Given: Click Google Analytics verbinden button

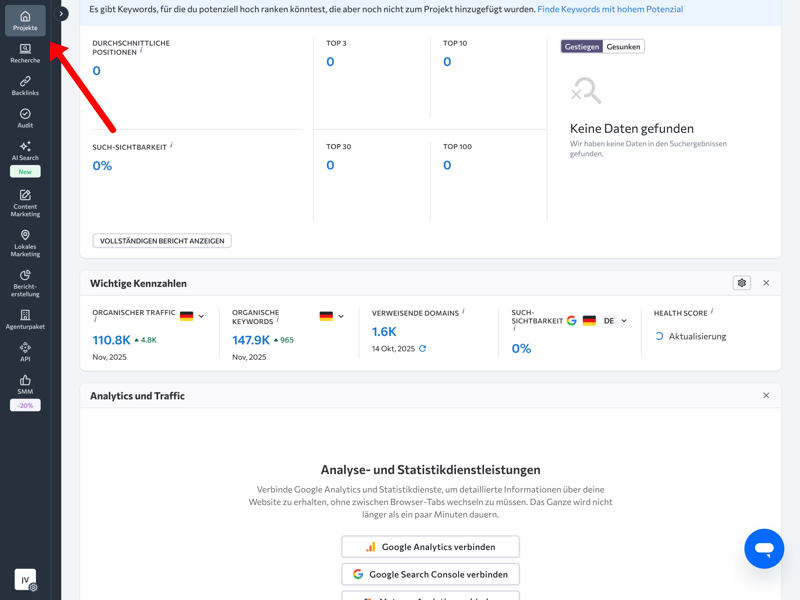Looking at the screenshot, I should (x=430, y=547).
